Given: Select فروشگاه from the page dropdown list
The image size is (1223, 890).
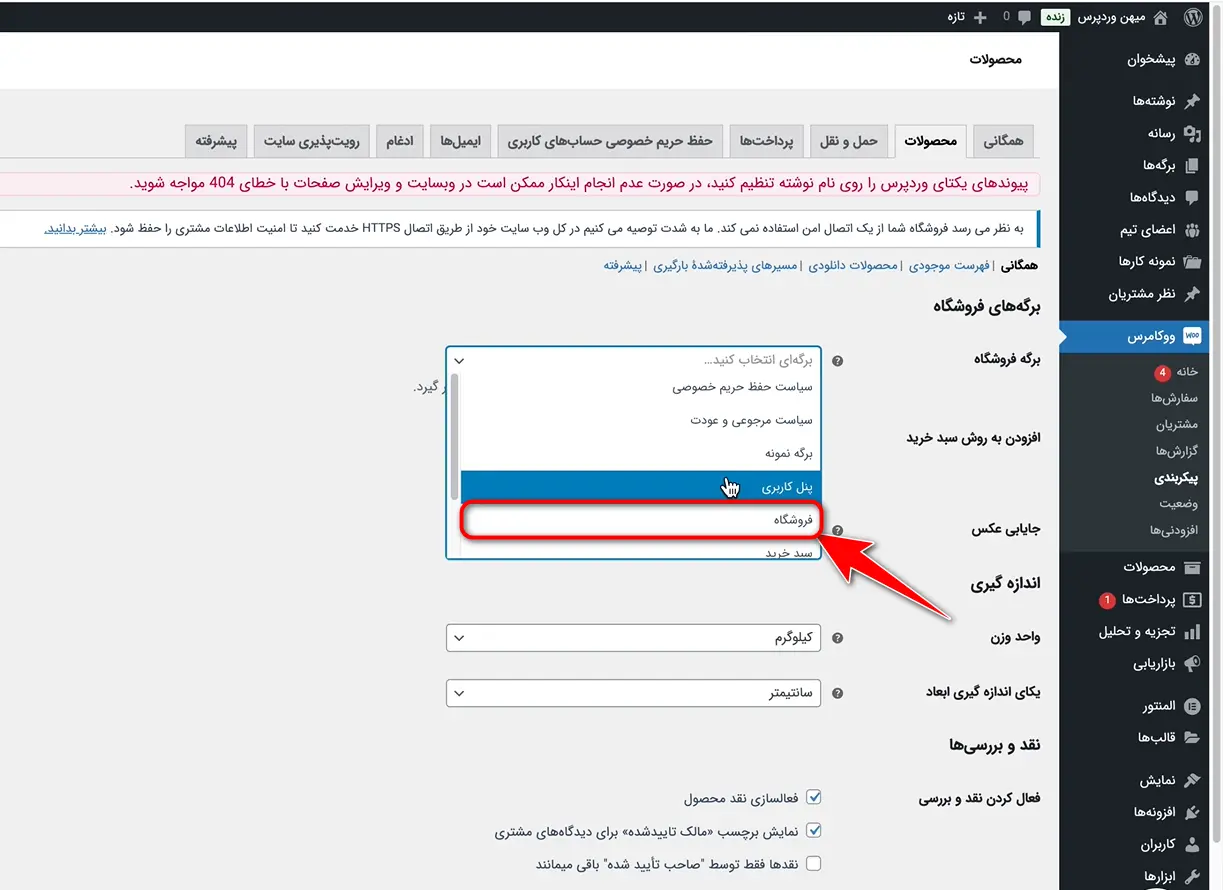Looking at the screenshot, I should 640,520.
